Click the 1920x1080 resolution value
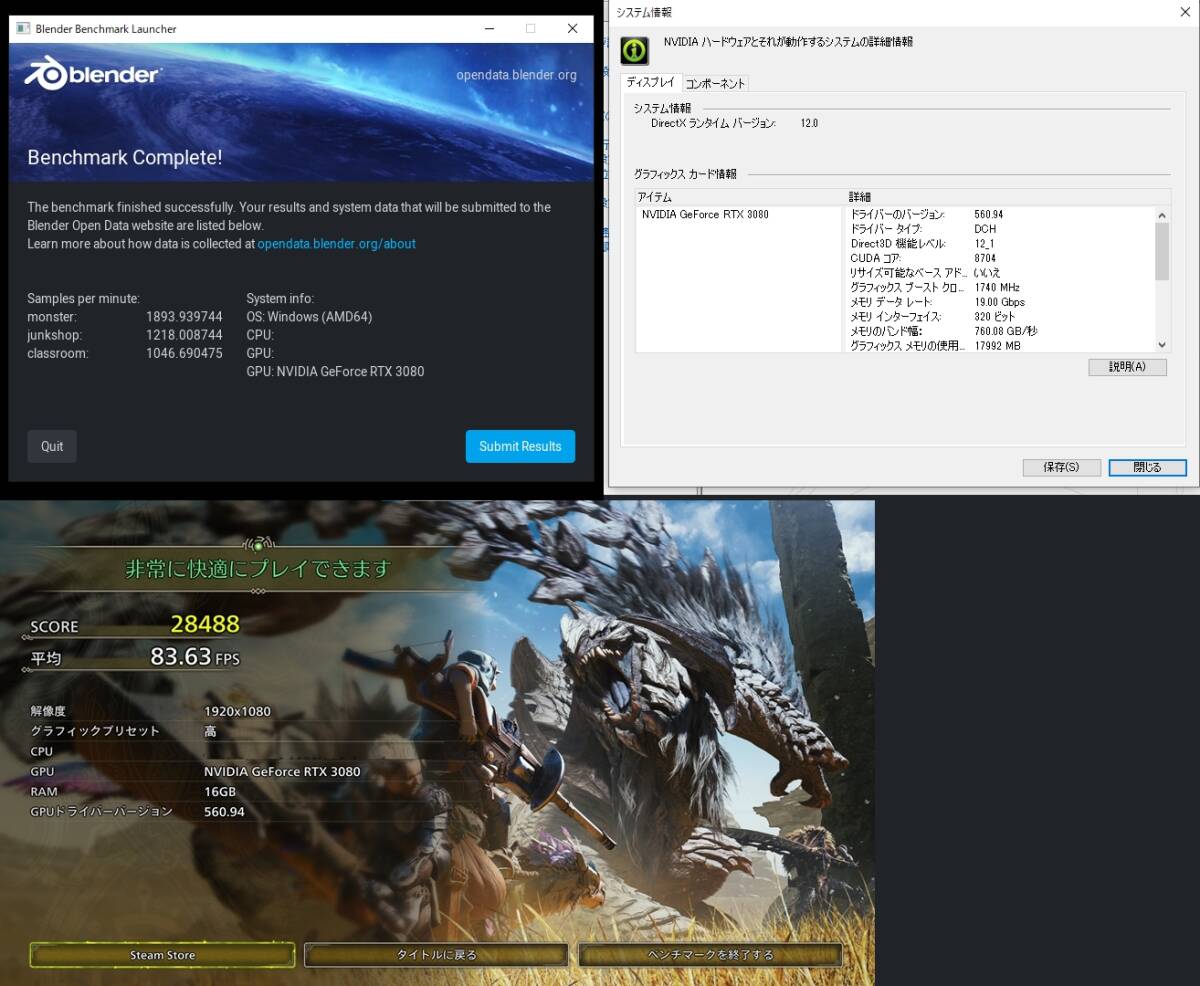 pos(237,711)
